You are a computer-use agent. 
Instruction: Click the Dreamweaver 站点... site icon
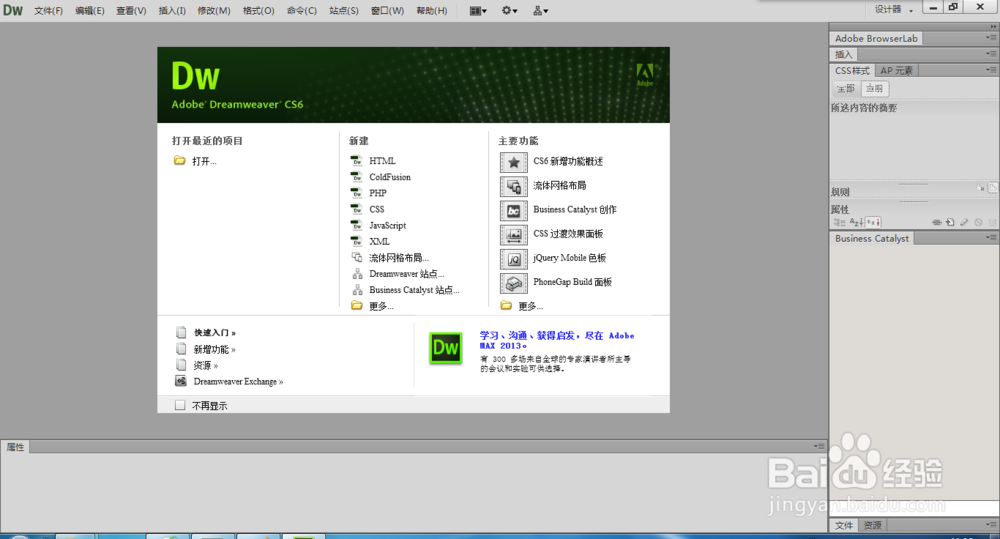[357, 274]
